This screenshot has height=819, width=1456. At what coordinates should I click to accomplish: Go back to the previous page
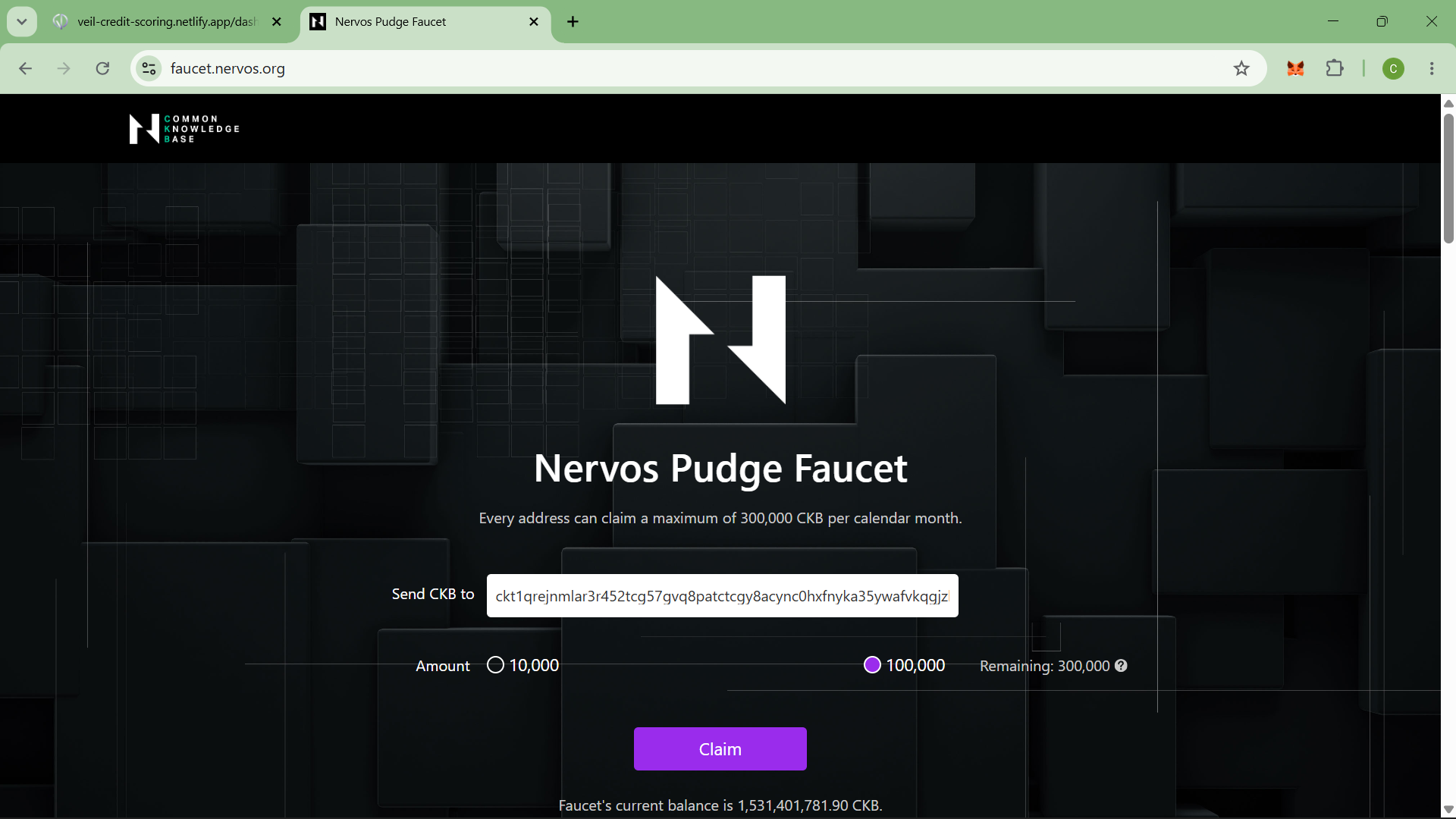coord(25,69)
